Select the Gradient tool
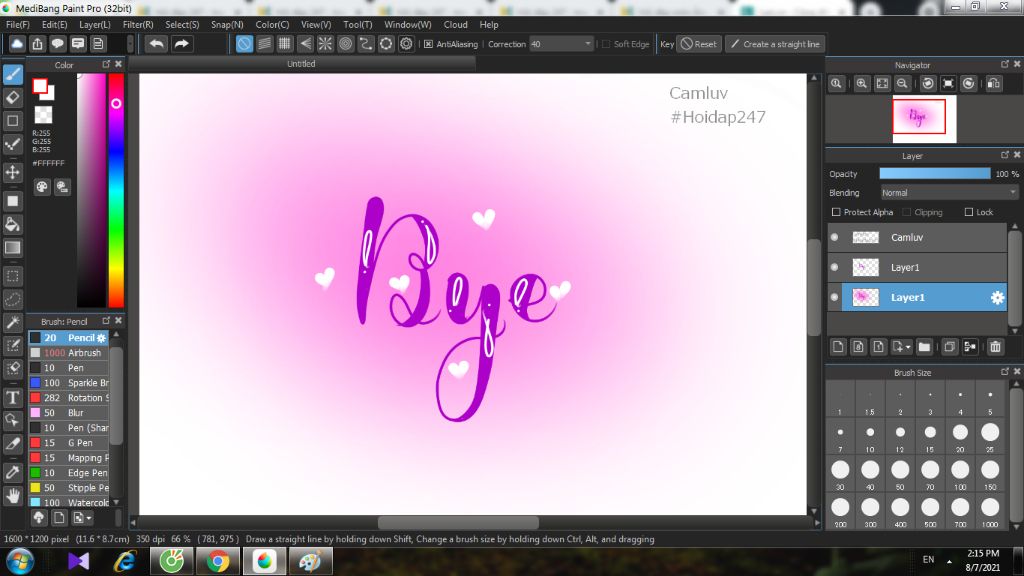 (12, 248)
